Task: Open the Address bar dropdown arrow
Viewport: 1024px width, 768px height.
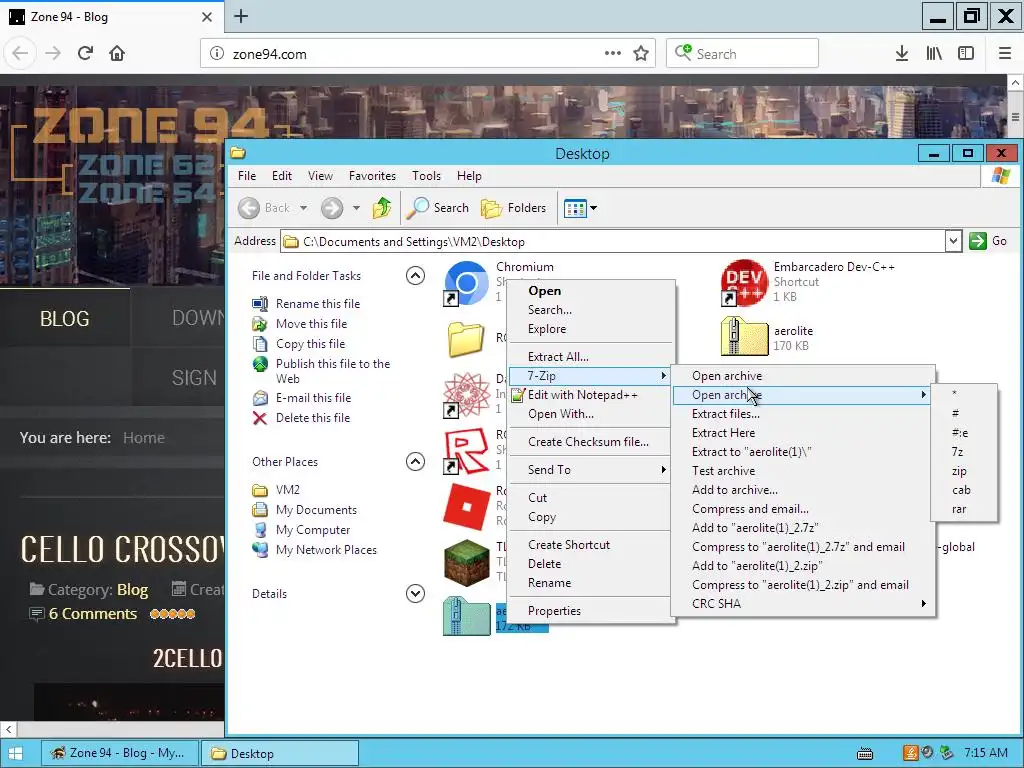Action: tap(953, 241)
